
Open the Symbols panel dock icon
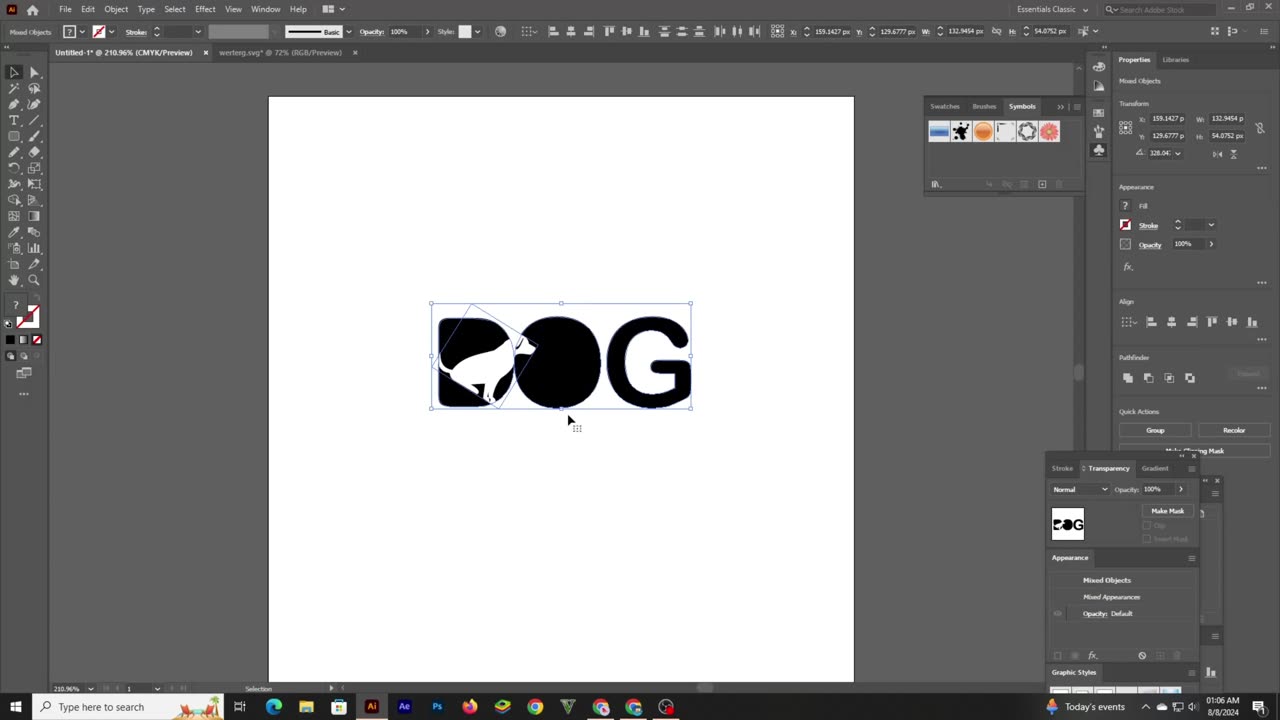(1099, 150)
